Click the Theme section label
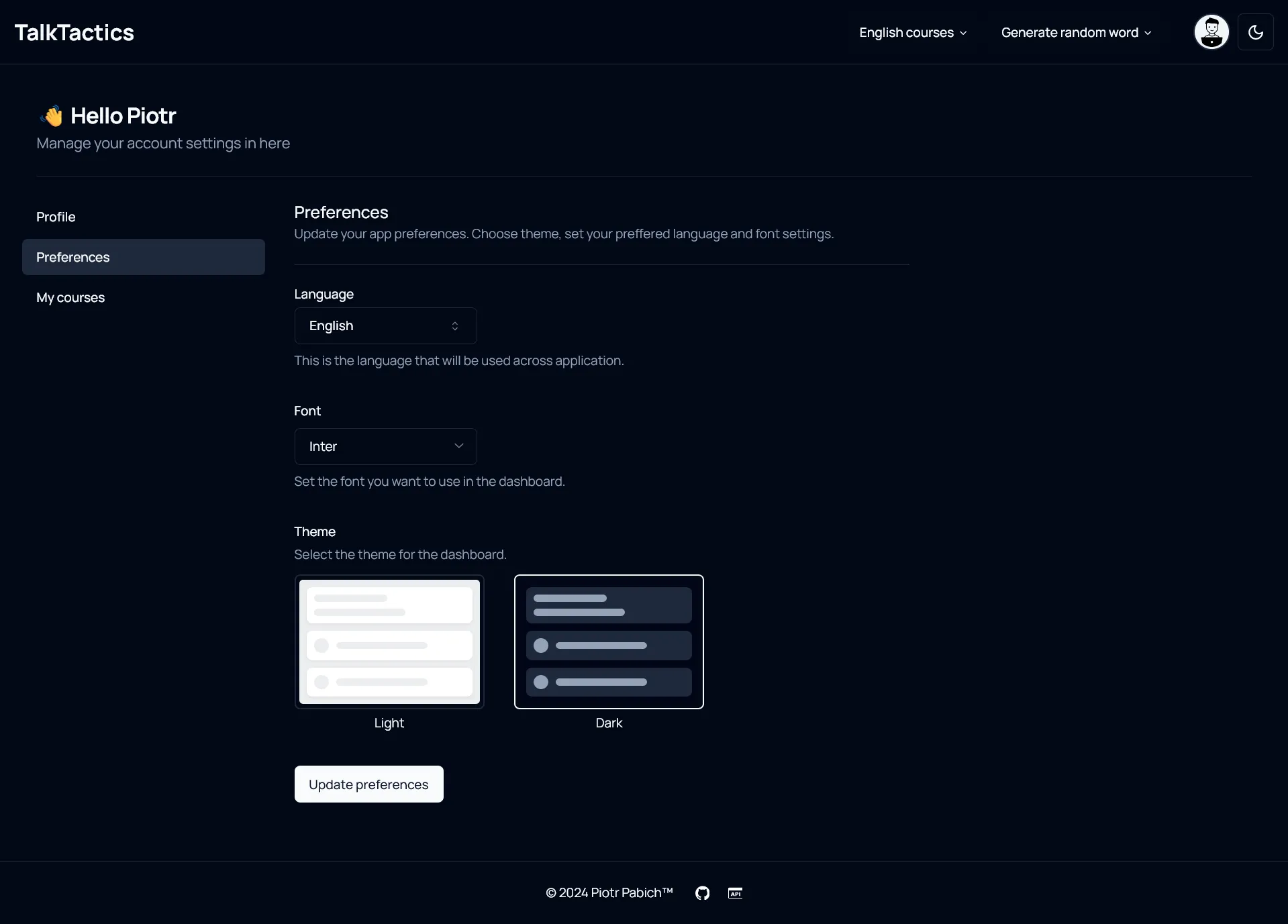Screen dimensions: 1288x924 [315, 531]
